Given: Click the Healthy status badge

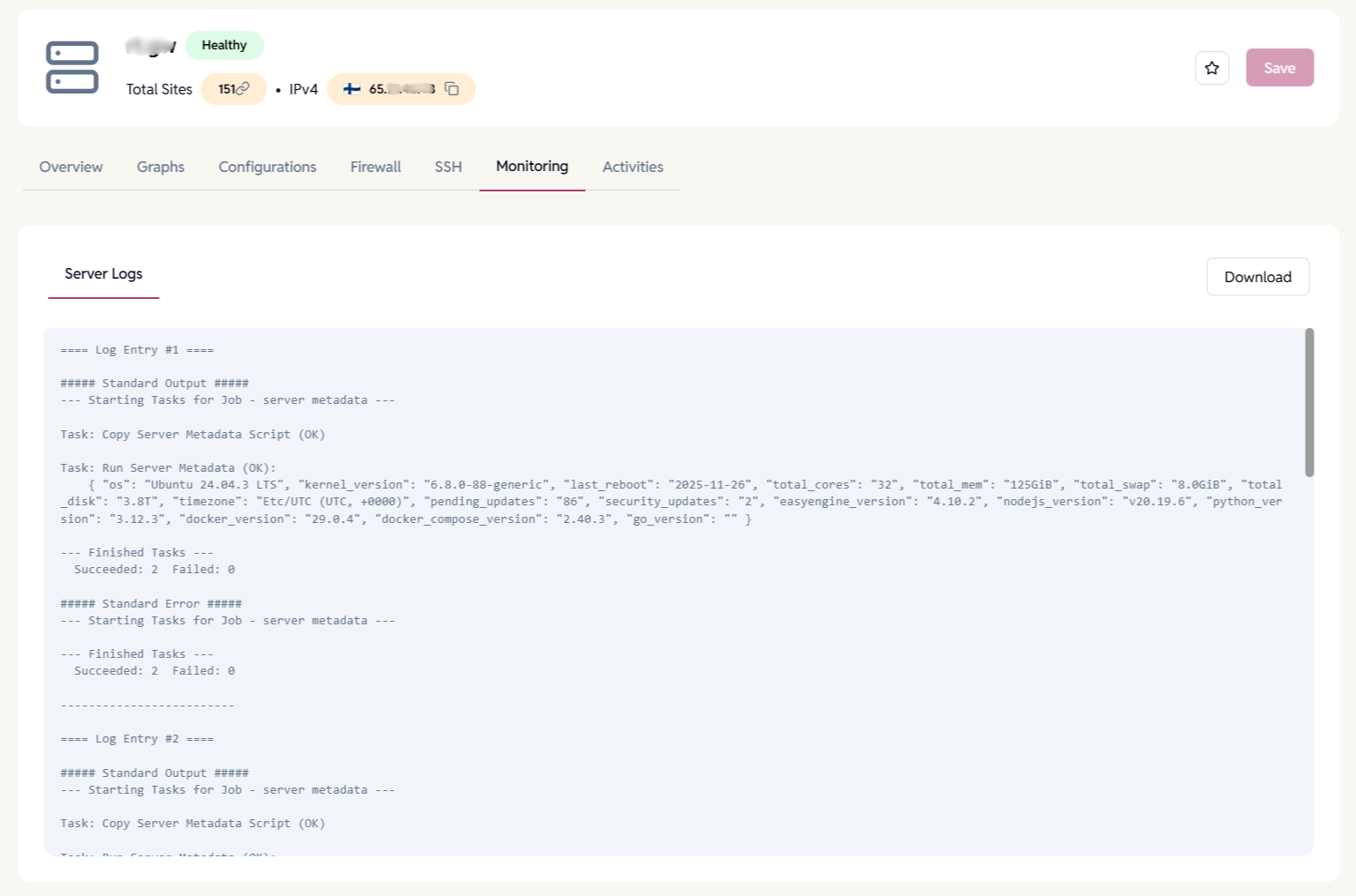Looking at the screenshot, I should pos(224,45).
